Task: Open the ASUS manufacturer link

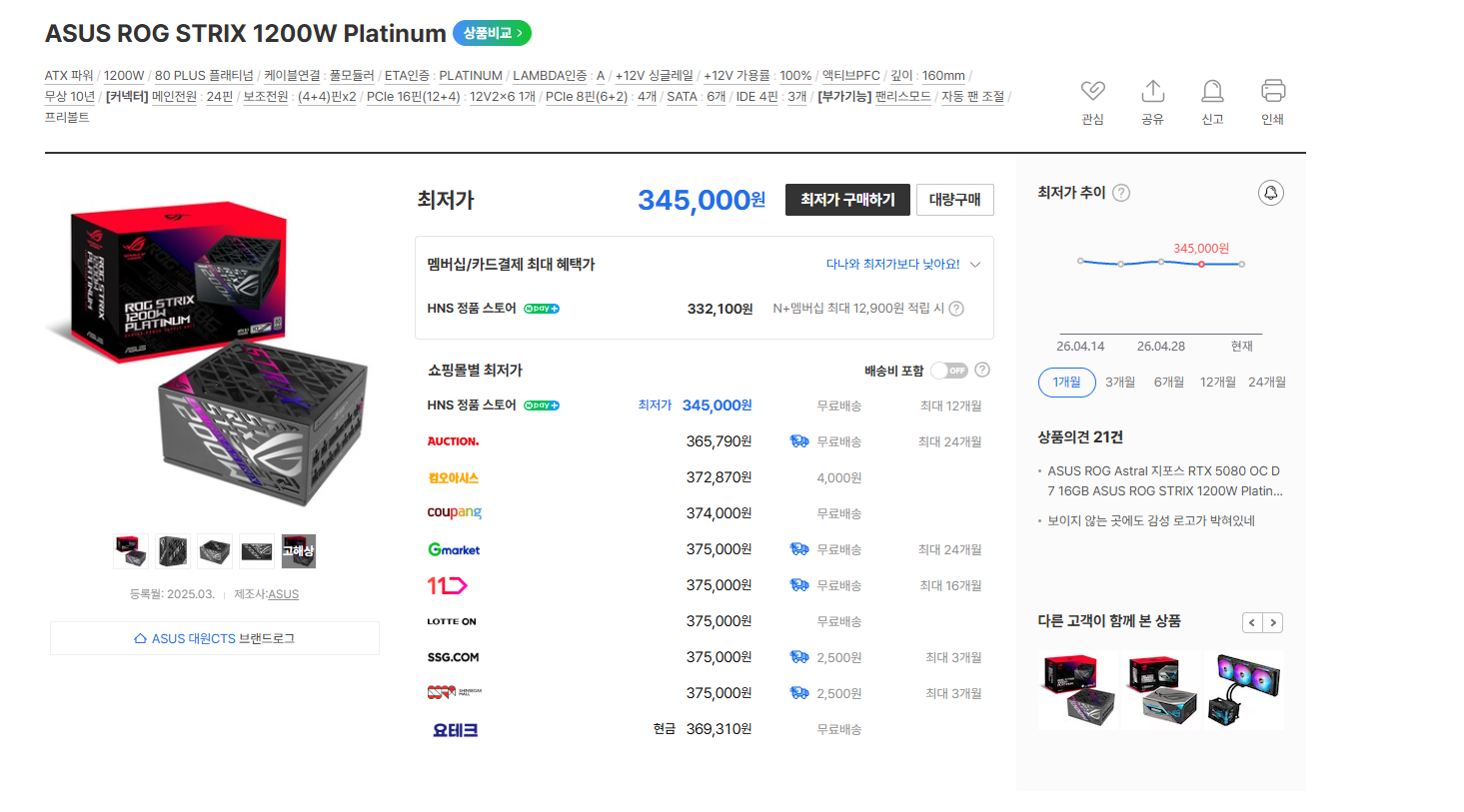Action: coord(284,594)
